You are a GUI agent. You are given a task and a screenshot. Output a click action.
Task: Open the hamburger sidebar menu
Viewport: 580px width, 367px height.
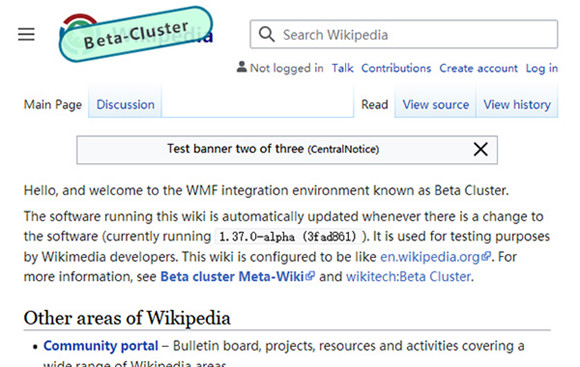point(26,34)
